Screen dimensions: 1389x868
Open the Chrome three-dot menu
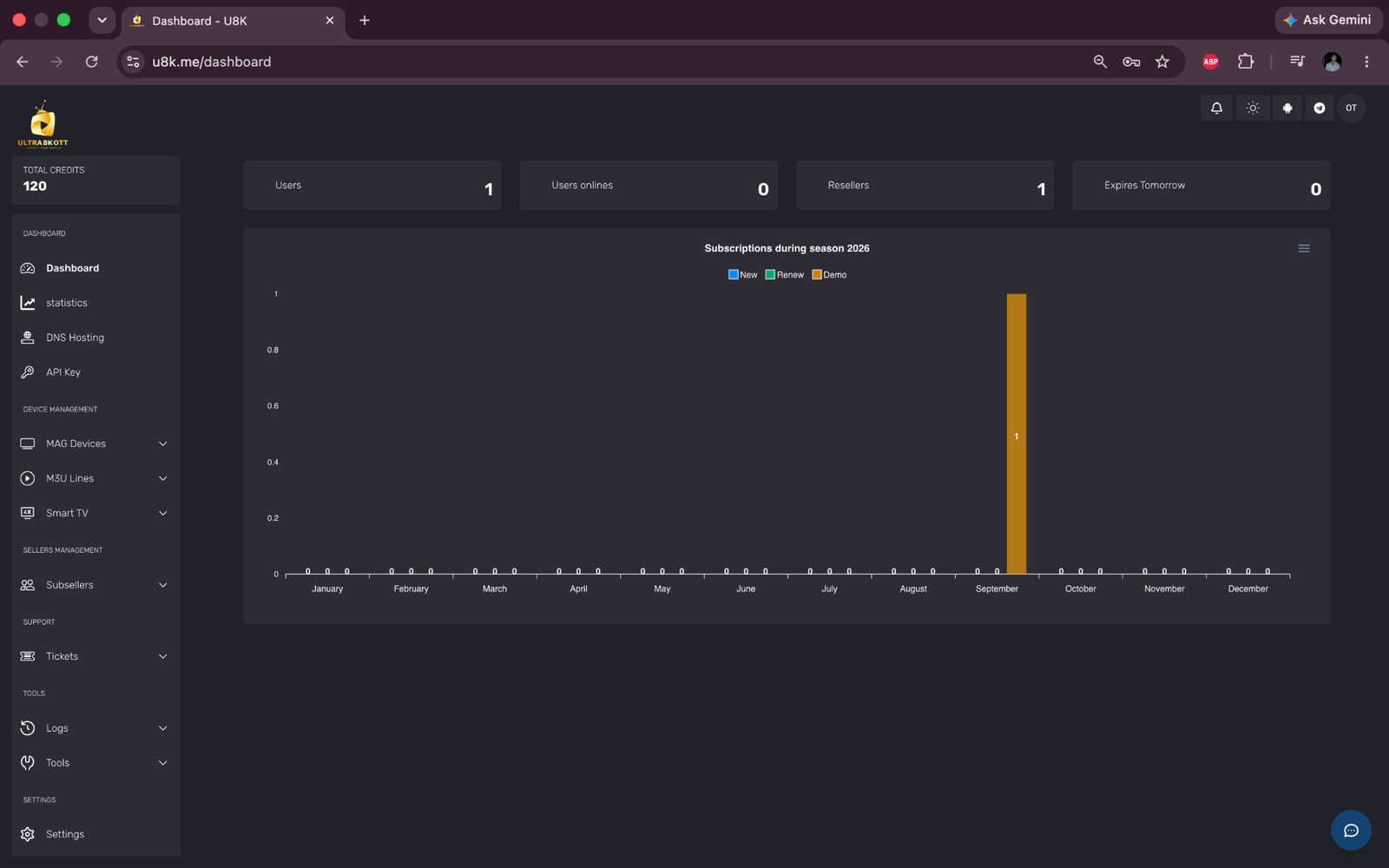coord(1366,62)
